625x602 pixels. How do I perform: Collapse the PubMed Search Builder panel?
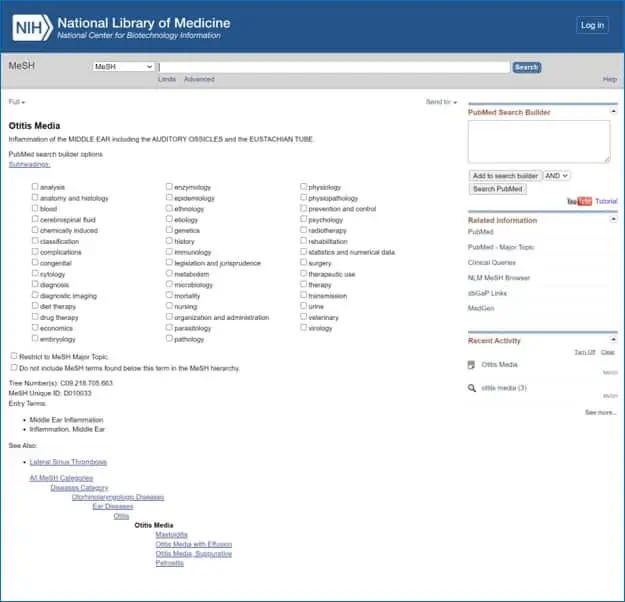[x=614, y=112]
